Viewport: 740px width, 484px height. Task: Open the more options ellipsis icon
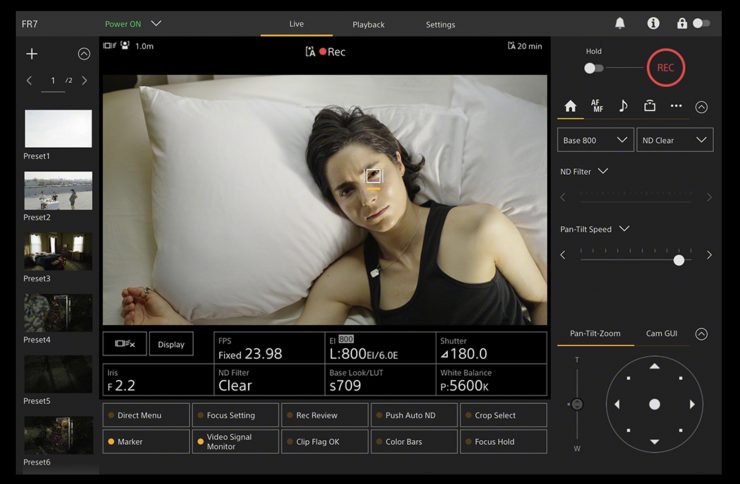[676, 106]
